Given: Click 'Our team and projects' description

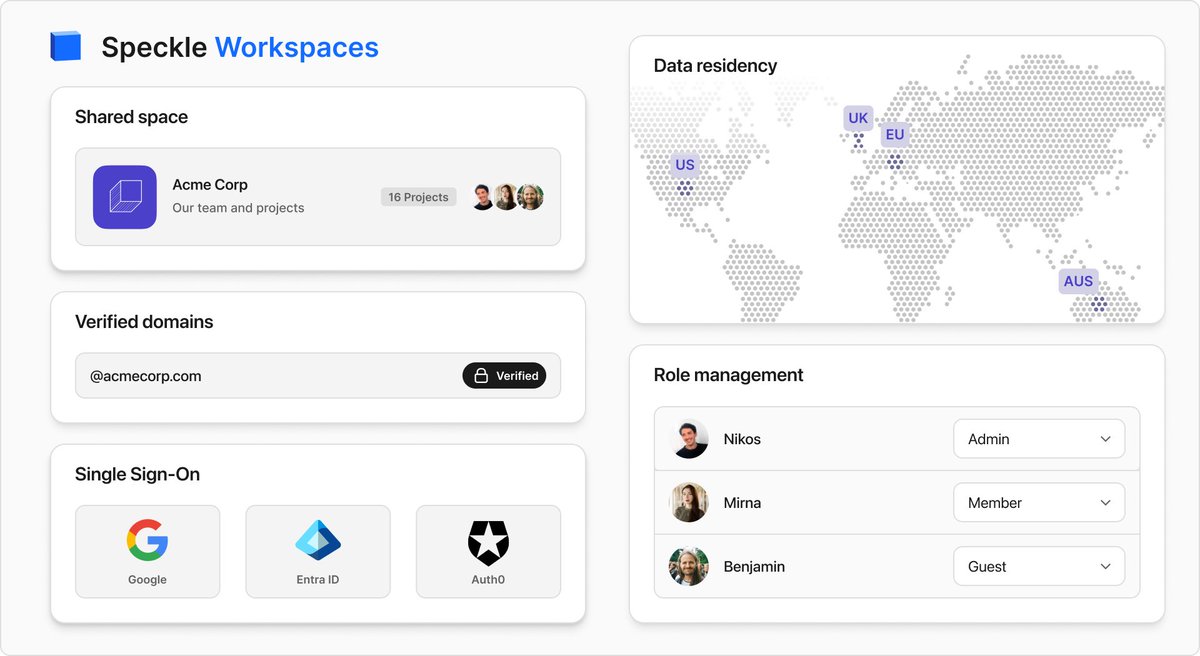Looking at the screenshot, I should pyautogui.click(x=238, y=208).
